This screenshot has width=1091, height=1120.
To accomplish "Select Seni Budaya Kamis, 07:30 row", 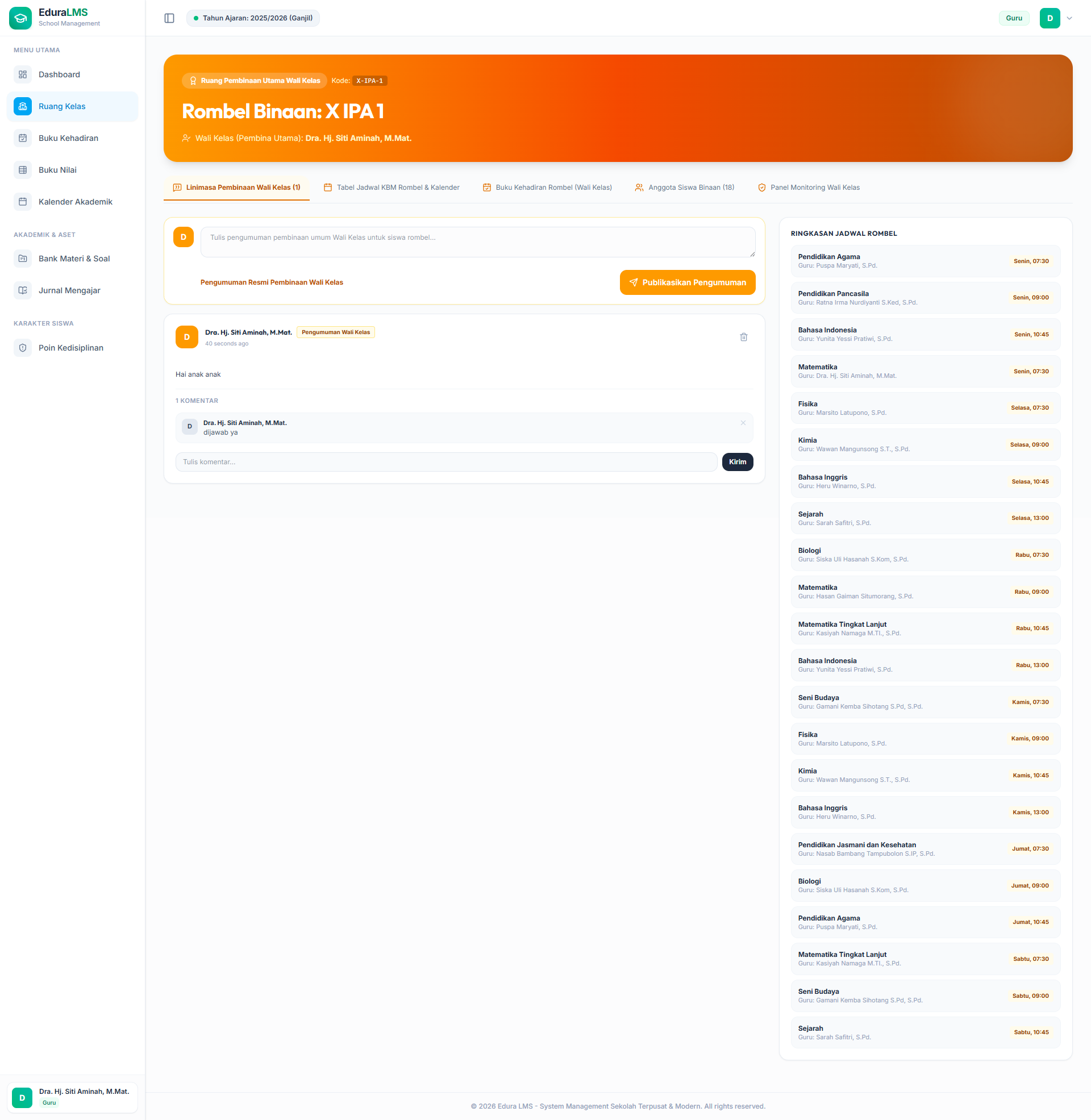I will coord(926,702).
